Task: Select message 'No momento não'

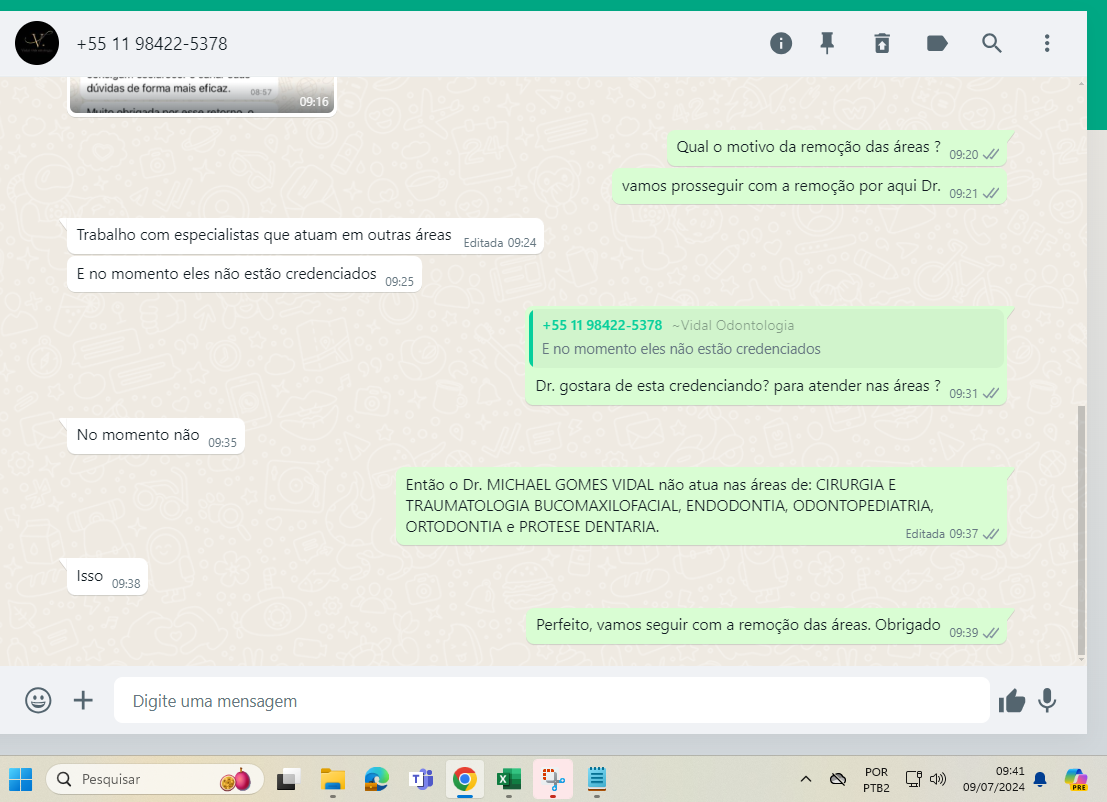Action: pyautogui.click(x=156, y=436)
